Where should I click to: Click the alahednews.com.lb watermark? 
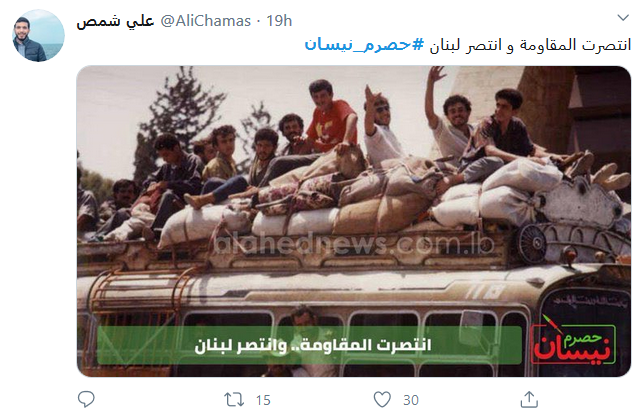(354, 245)
